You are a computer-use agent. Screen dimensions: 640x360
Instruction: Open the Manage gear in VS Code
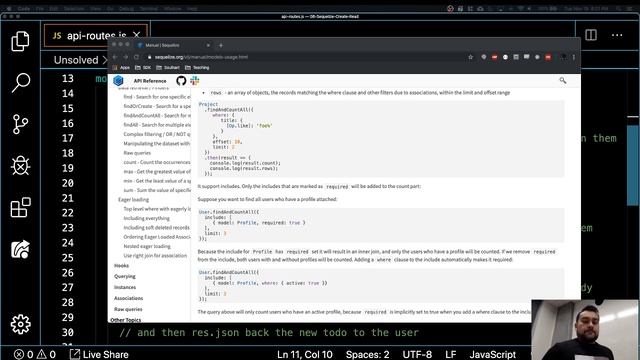pyautogui.click(x=20, y=324)
